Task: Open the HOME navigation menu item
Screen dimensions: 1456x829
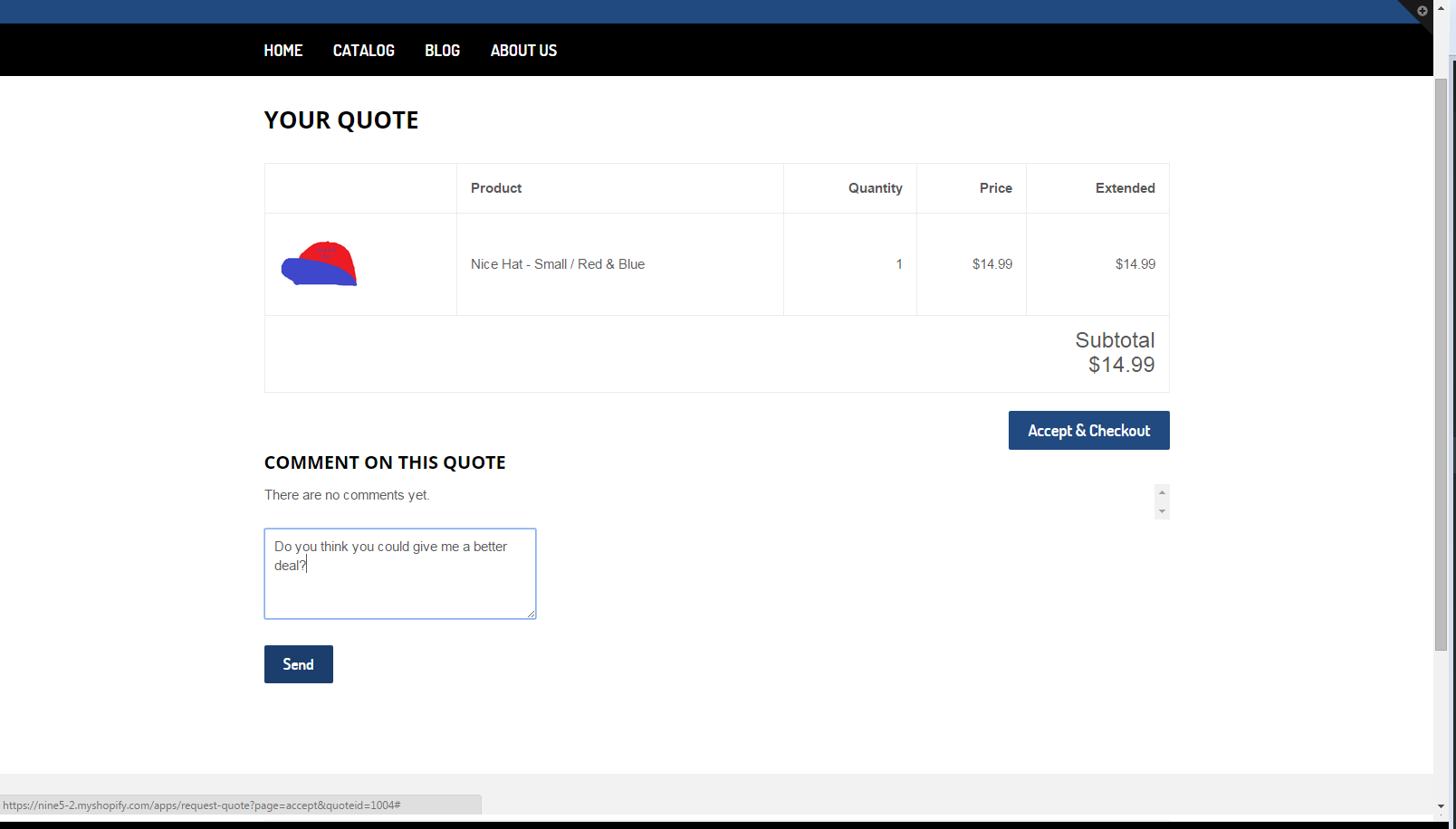Action: (x=283, y=50)
